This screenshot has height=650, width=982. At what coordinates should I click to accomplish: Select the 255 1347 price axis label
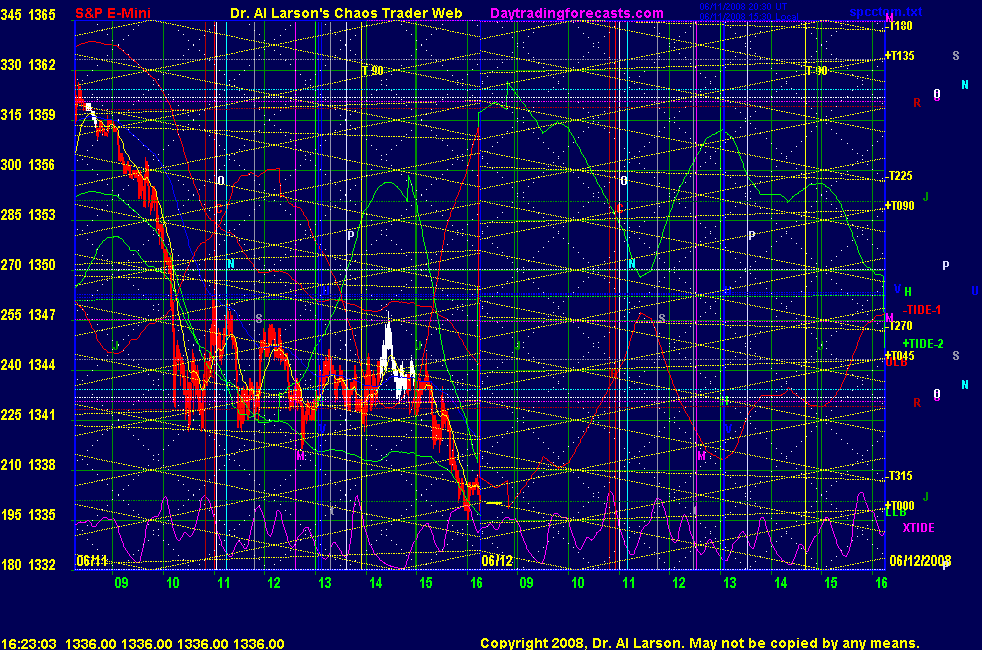tap(28, 314)
